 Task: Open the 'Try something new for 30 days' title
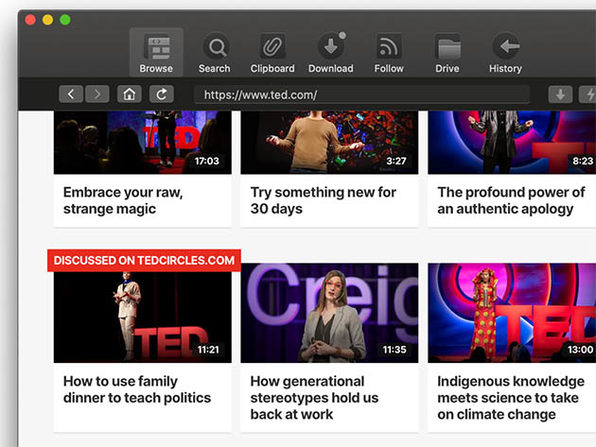(x=323, y=200)
